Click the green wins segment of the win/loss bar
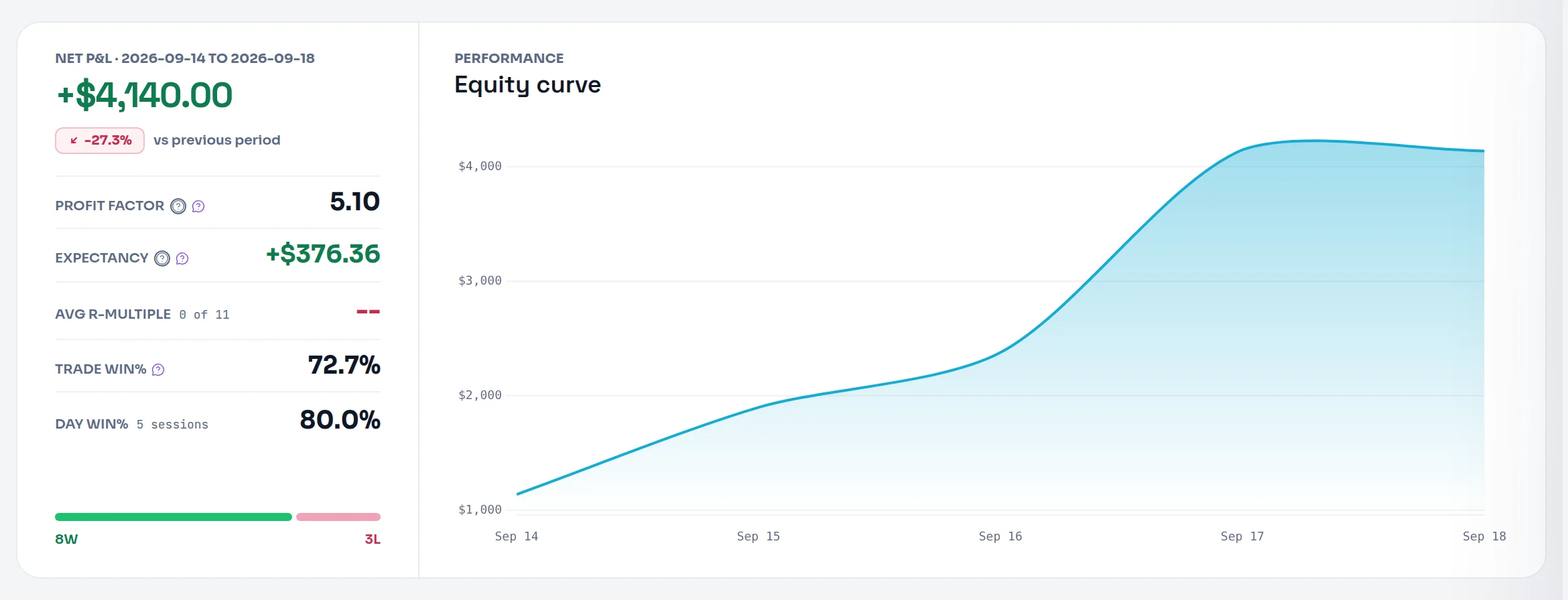Screen dimensions: 1568x600 174,517
